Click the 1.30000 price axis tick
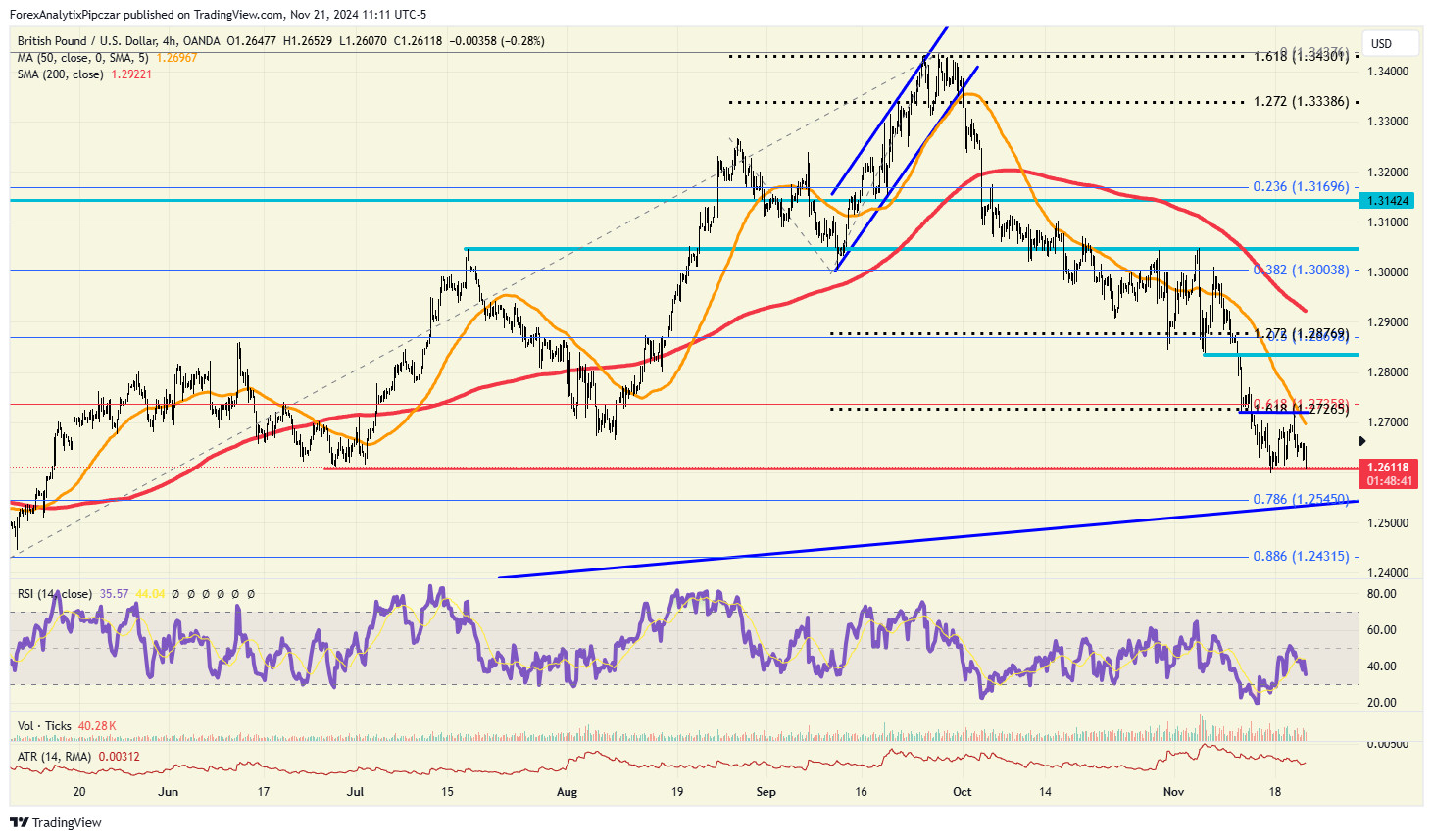1433x840 pixels. coord(1388,272)
